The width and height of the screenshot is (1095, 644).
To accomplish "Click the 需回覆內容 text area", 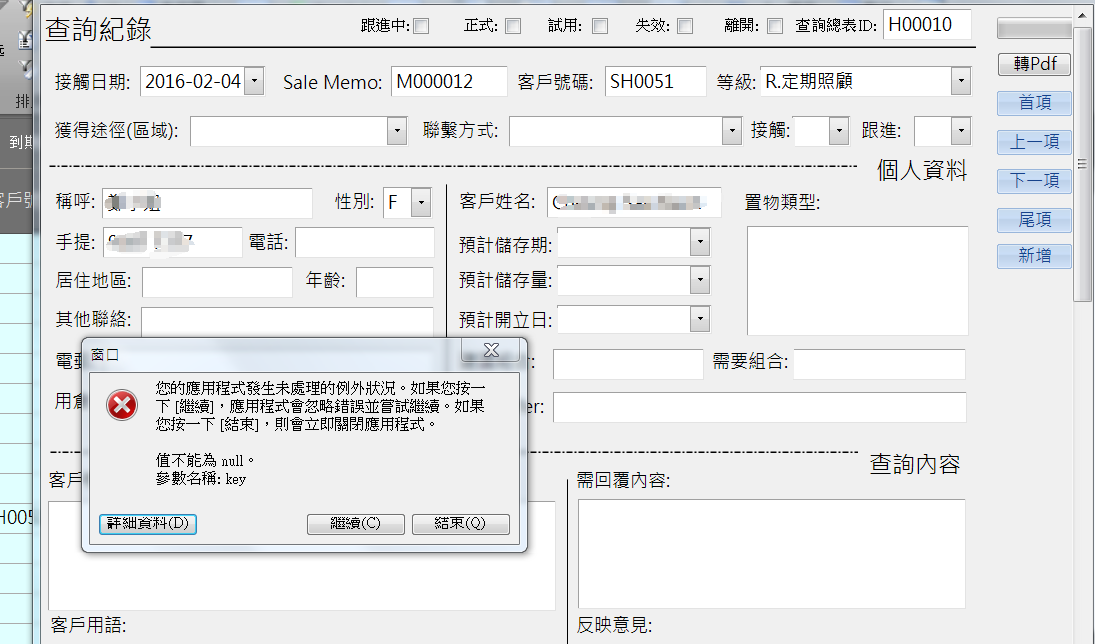I will [x=772, y=553].
